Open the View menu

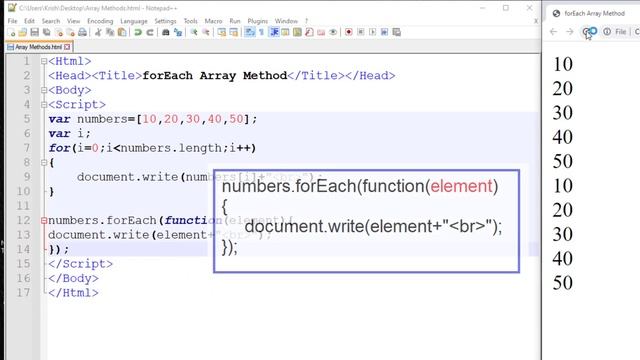coord(73,21)
